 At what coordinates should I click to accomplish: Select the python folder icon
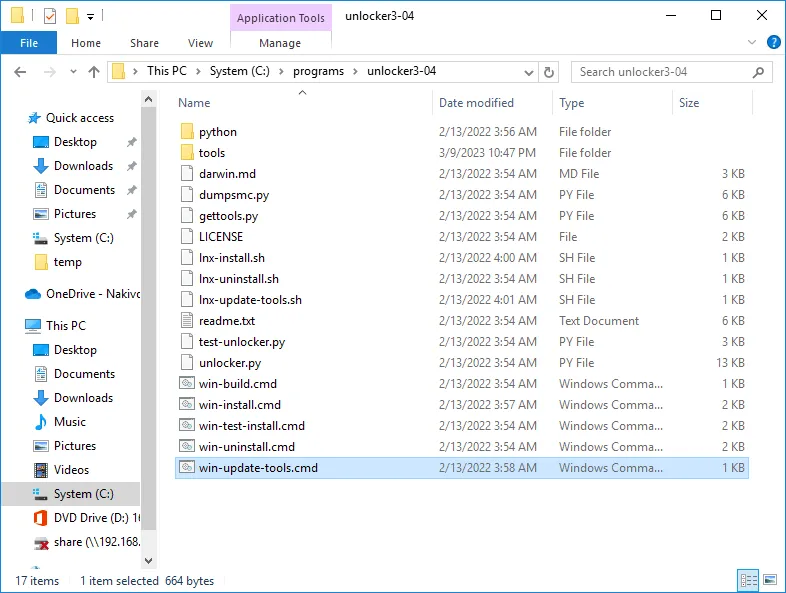[187, 132]
